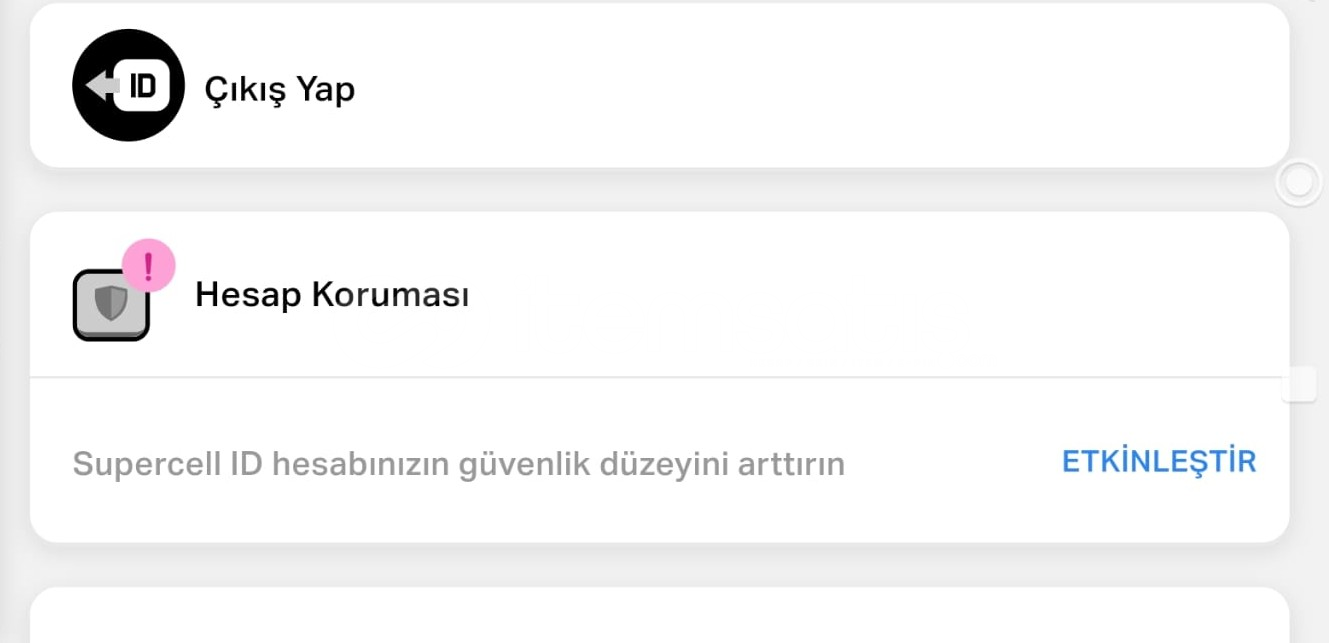The height and width of the screenshot is (643, 1329).
Task: Click the white ID badge inside the logout icon
Action: click(144, 86)
